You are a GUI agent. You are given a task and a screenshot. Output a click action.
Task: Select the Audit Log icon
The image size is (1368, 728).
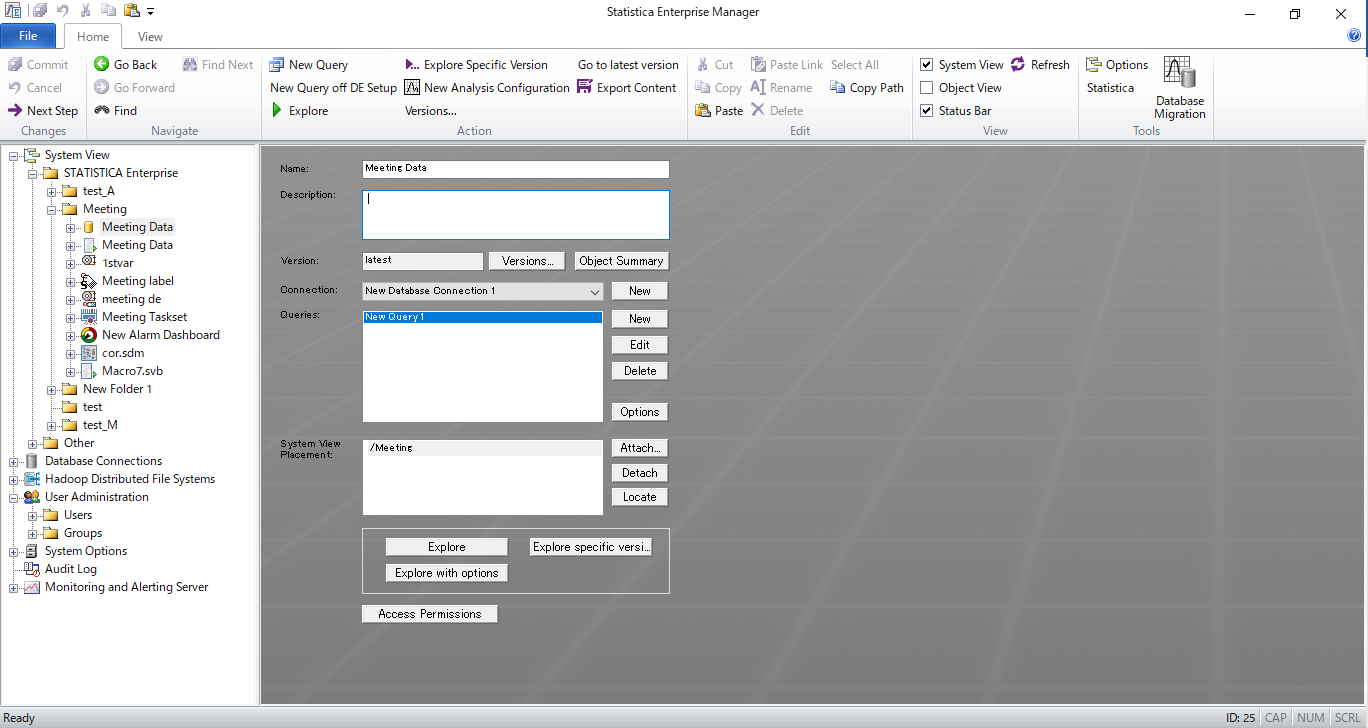coord(31,568)
